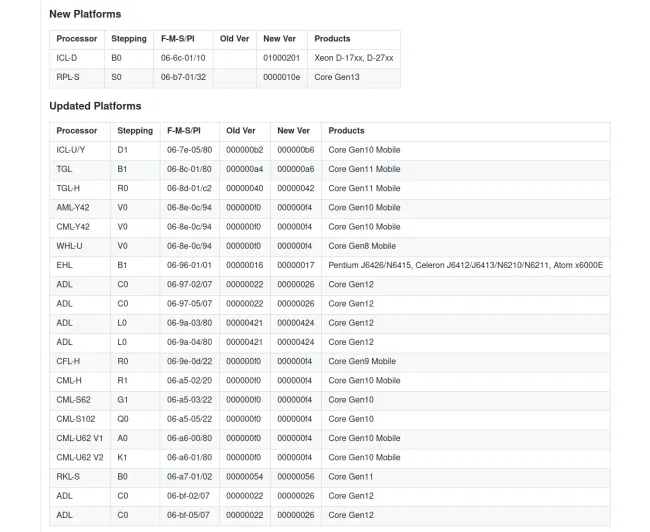Click F-M-S/PI value 06-9a-03/80
Viewport: 650px width, 532px height.
189,323
